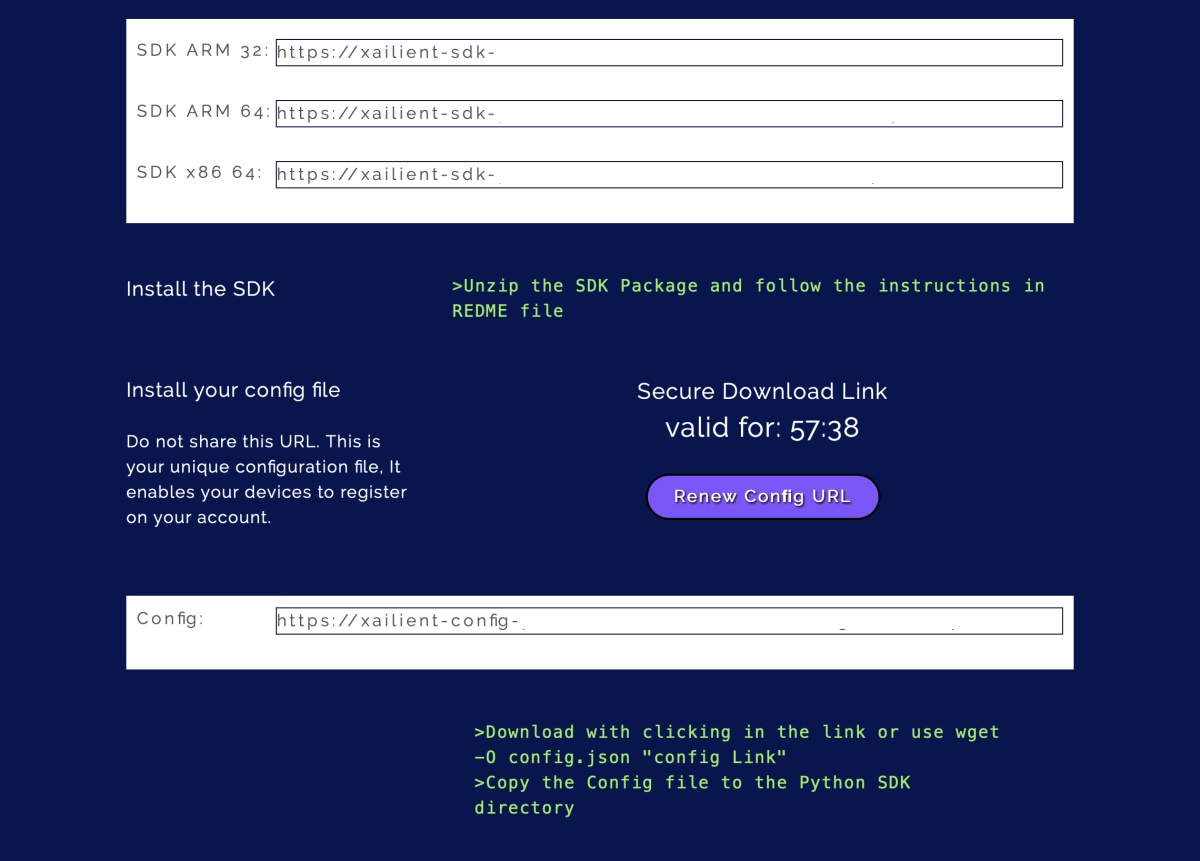Screen dimensions: 1200x861
Task: Click the Install the SDK heading
Action: pos(200,289)
